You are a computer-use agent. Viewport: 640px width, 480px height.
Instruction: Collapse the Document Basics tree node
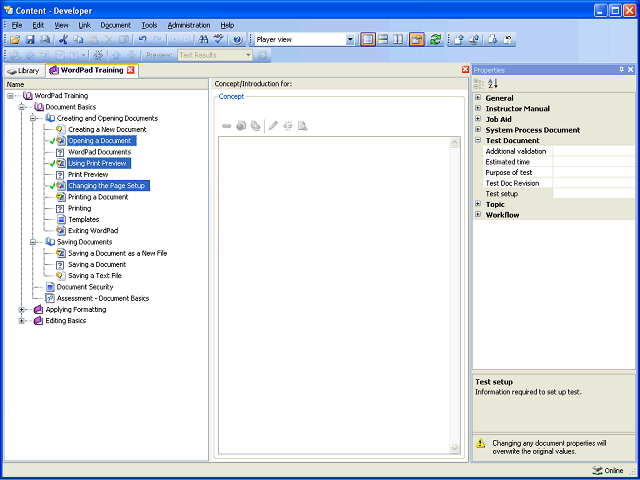coord(22,107)
